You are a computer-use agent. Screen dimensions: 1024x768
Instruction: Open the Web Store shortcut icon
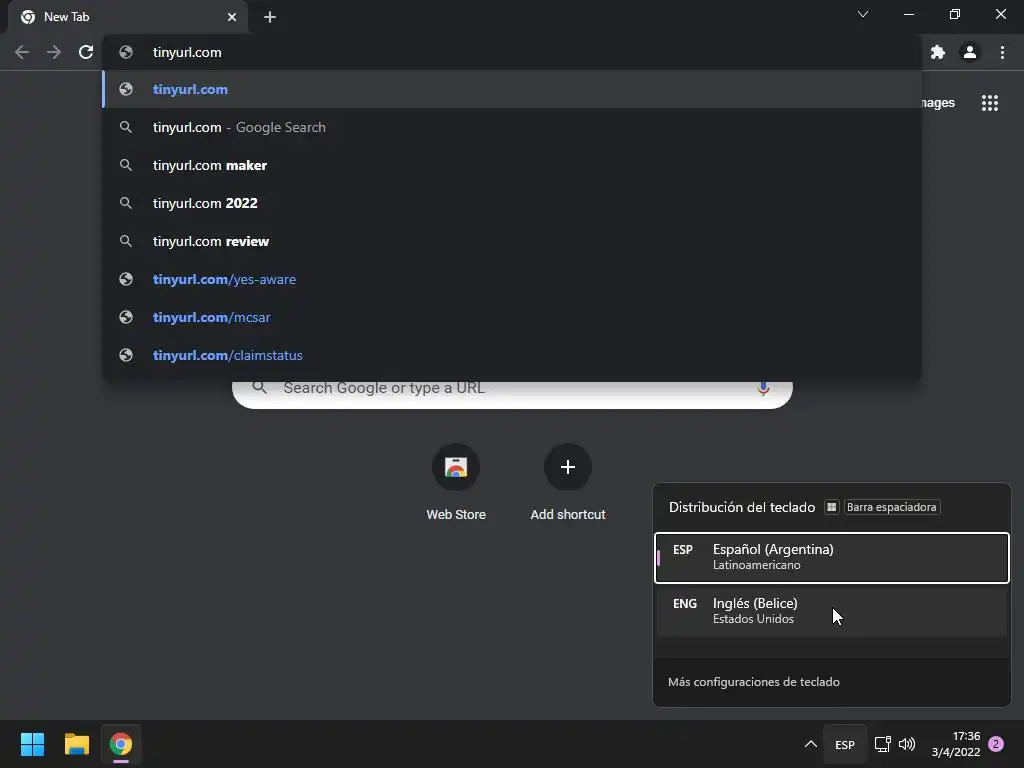[x=456, y=467]
